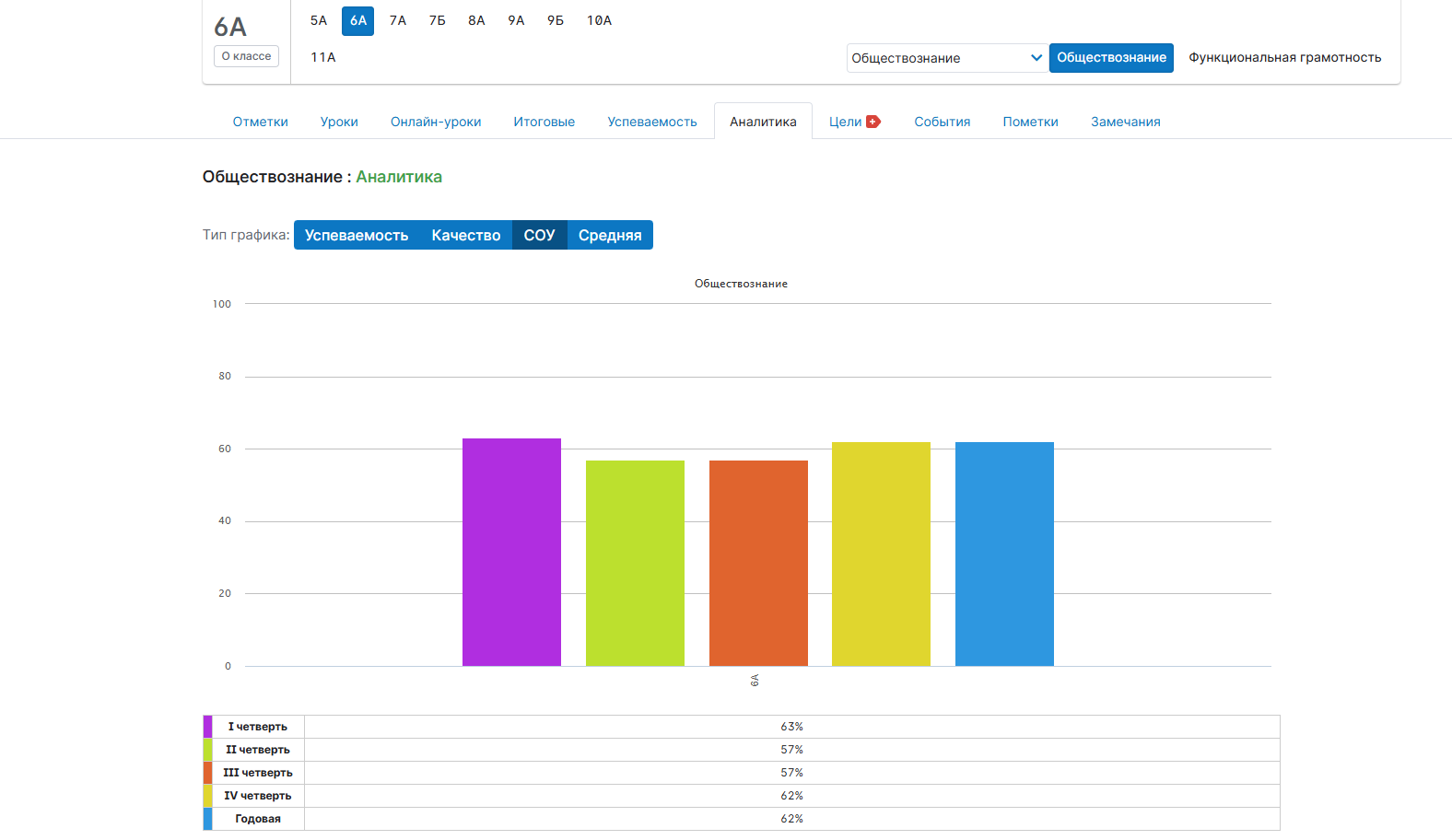Select class 5А
This screenshot has height=840, width=1452.
click(x=319, y=20)
